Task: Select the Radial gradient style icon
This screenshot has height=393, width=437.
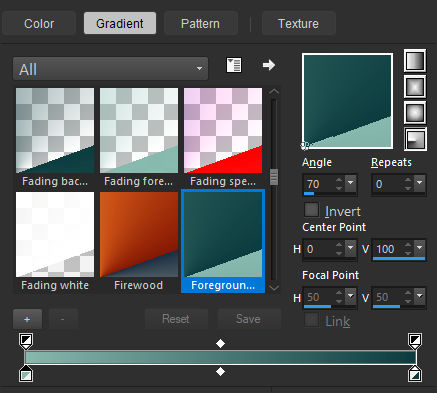Action: click(415, 139)
